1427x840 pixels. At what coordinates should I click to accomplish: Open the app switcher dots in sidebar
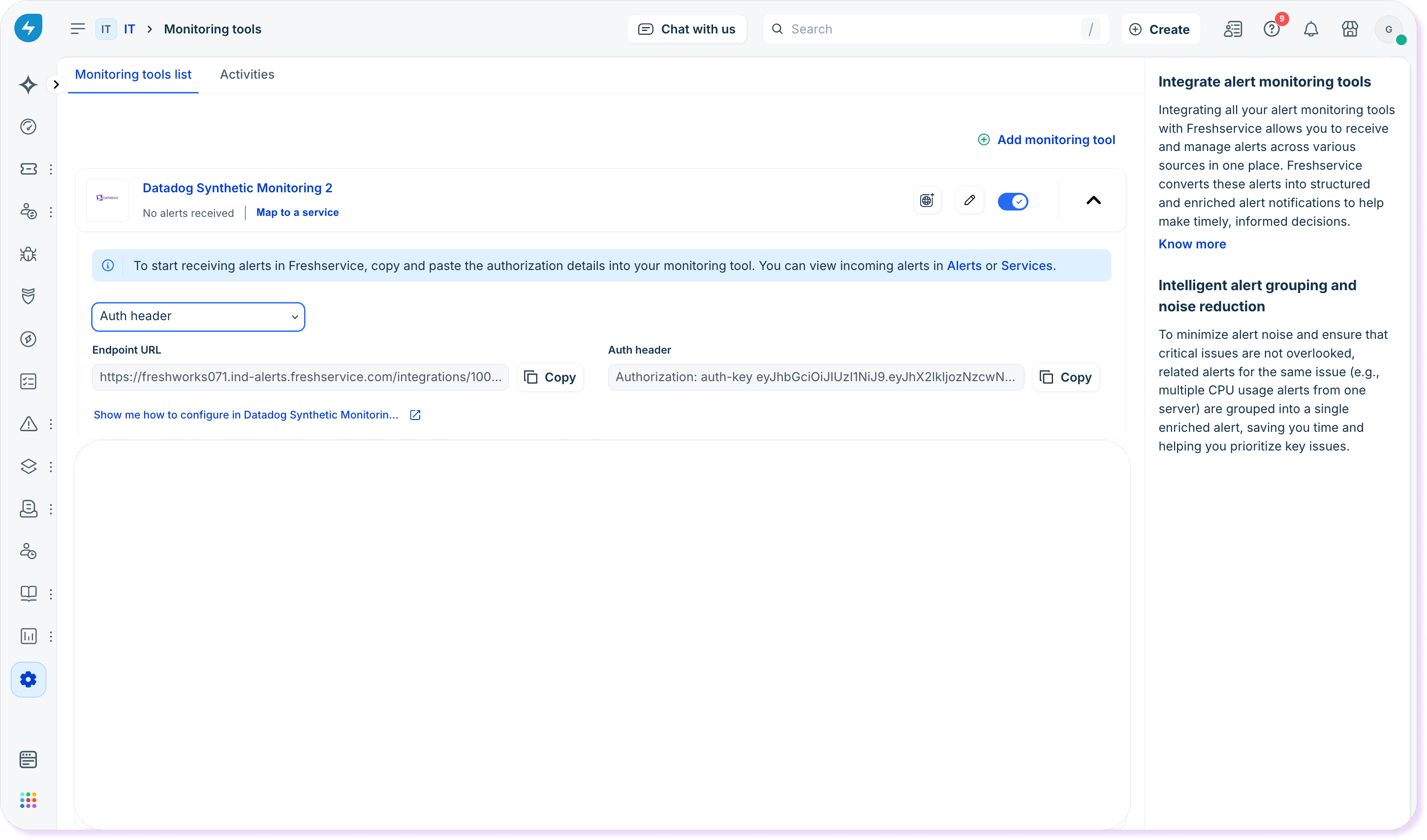click(x=29, y=800)
